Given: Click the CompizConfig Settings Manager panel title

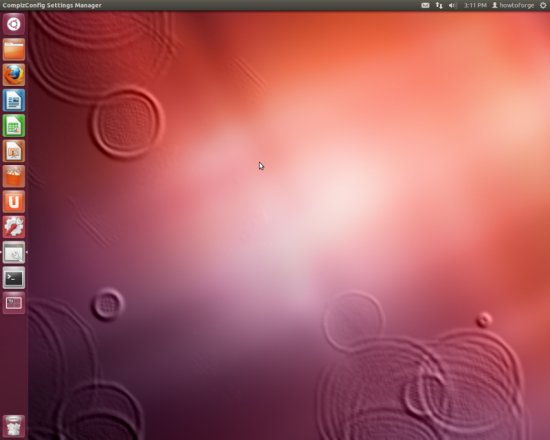Looking at the screenshot, I should tap(52, 5).
